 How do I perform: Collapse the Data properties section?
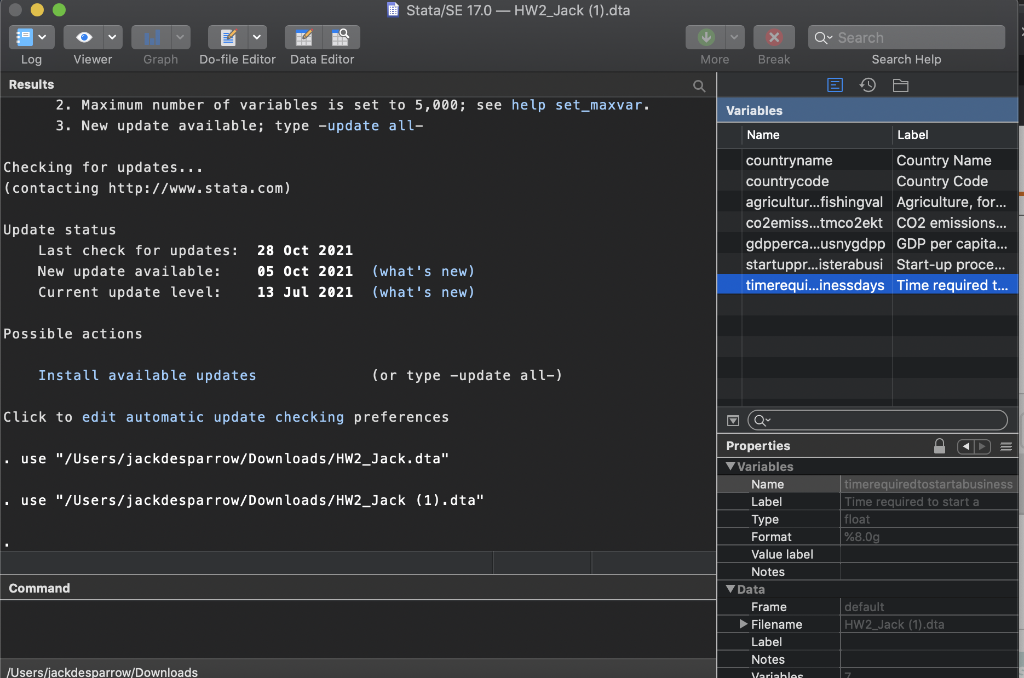730,589
